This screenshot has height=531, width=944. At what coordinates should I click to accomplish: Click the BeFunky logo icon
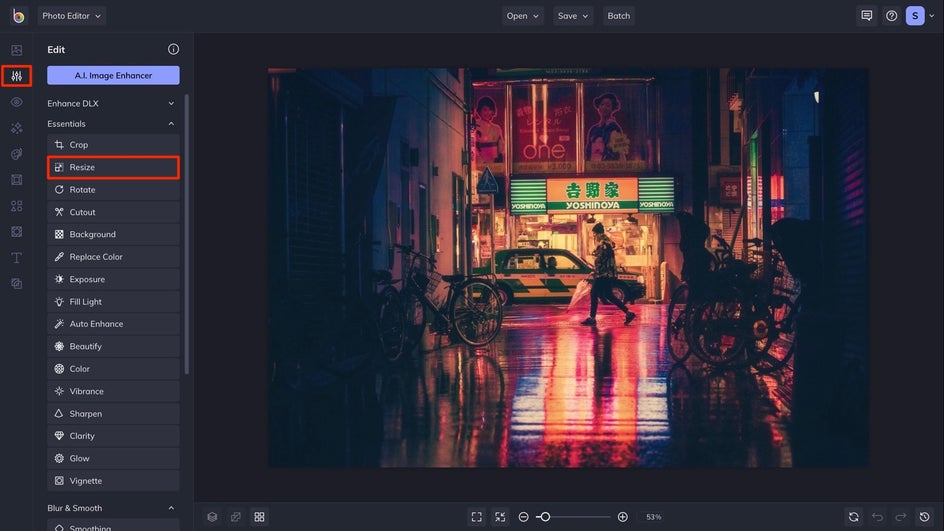click(x=18, y=16)
